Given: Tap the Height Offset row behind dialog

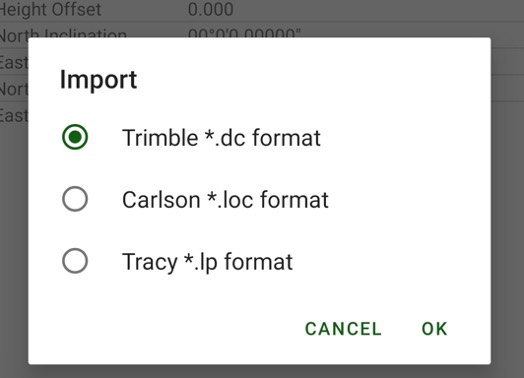Looking at the screenshot, I should coord(262,10).
